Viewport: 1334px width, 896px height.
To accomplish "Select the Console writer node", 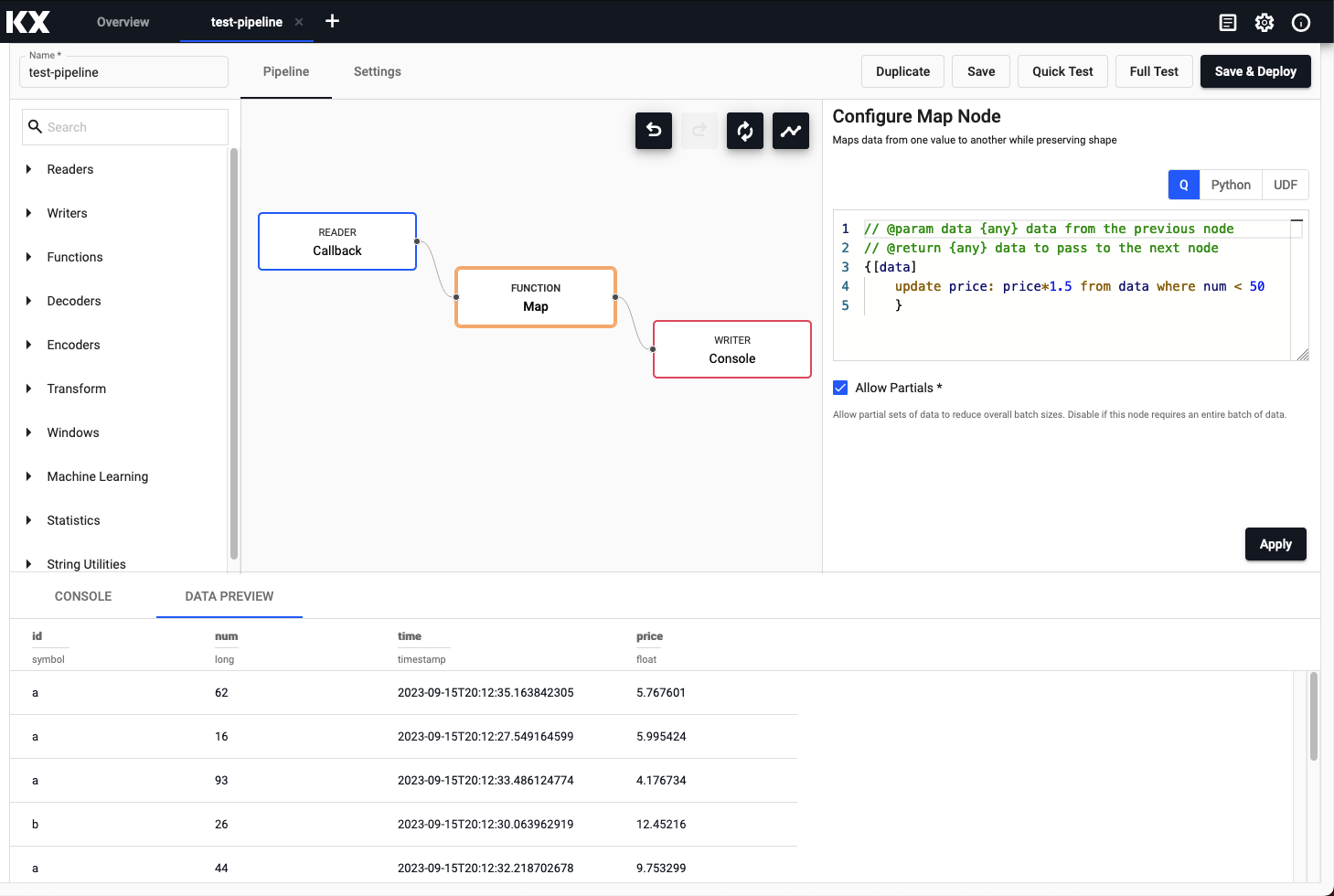I will (x=732, y=349).
